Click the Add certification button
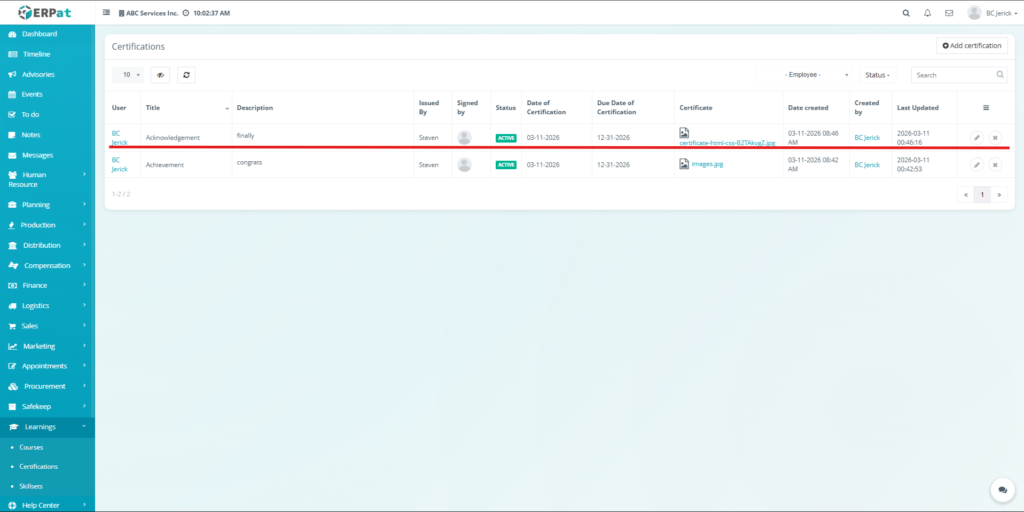 [x=971, y=46]
